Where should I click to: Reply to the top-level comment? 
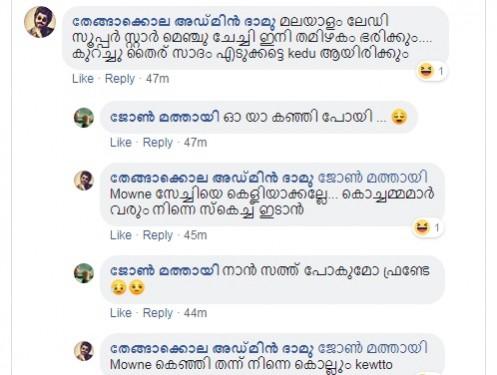pyautogui.click(x=120, y=79)
